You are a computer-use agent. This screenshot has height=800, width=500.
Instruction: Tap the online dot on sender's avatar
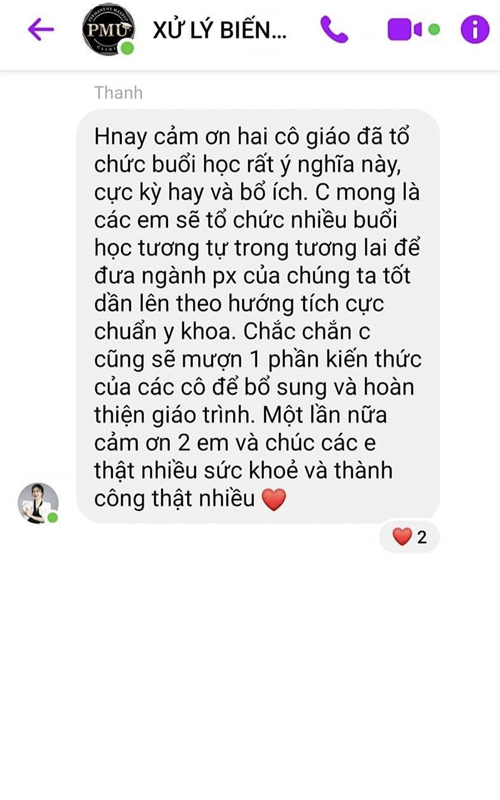coord(53,518)
